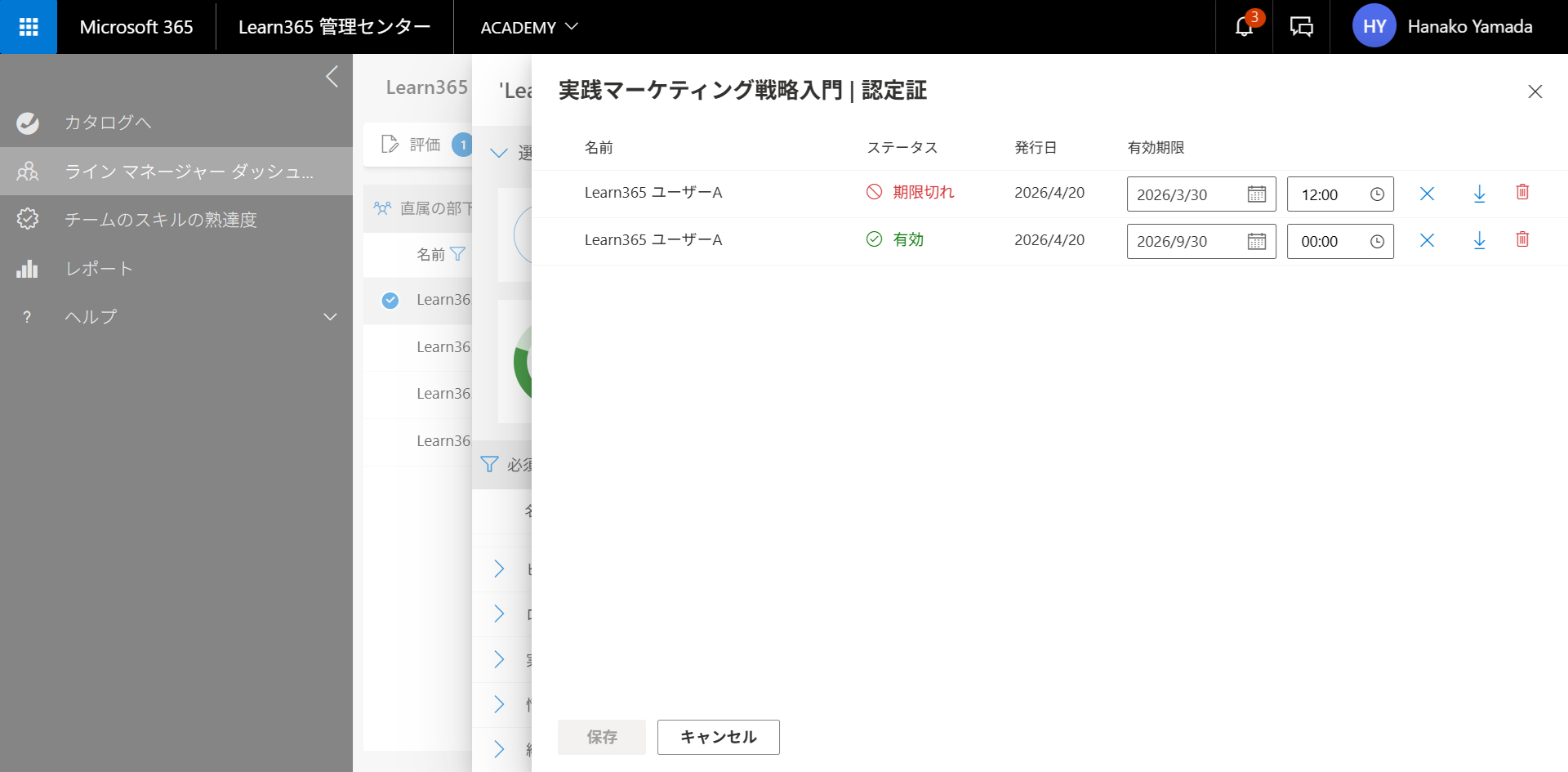
Task: Click the 直属の部下 header in background
Action: (436, 208)
